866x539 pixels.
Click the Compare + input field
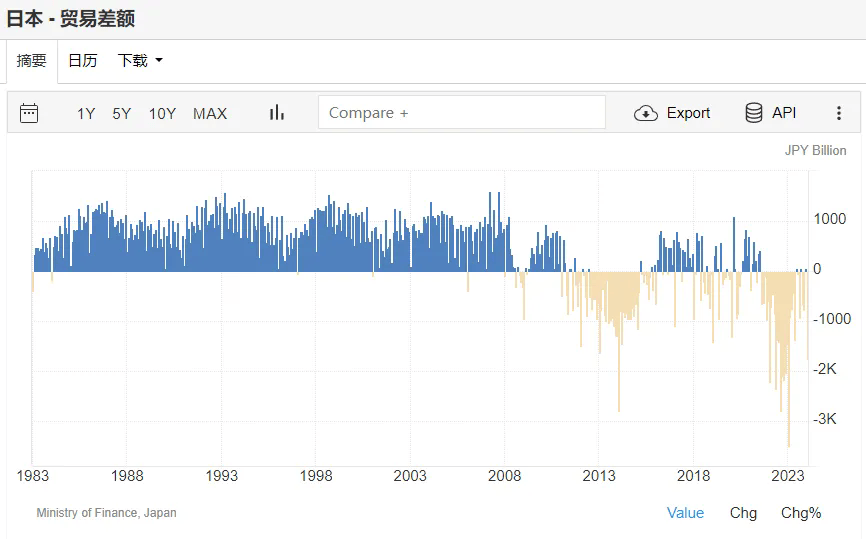pyautogui.click(x=461, y=113)
